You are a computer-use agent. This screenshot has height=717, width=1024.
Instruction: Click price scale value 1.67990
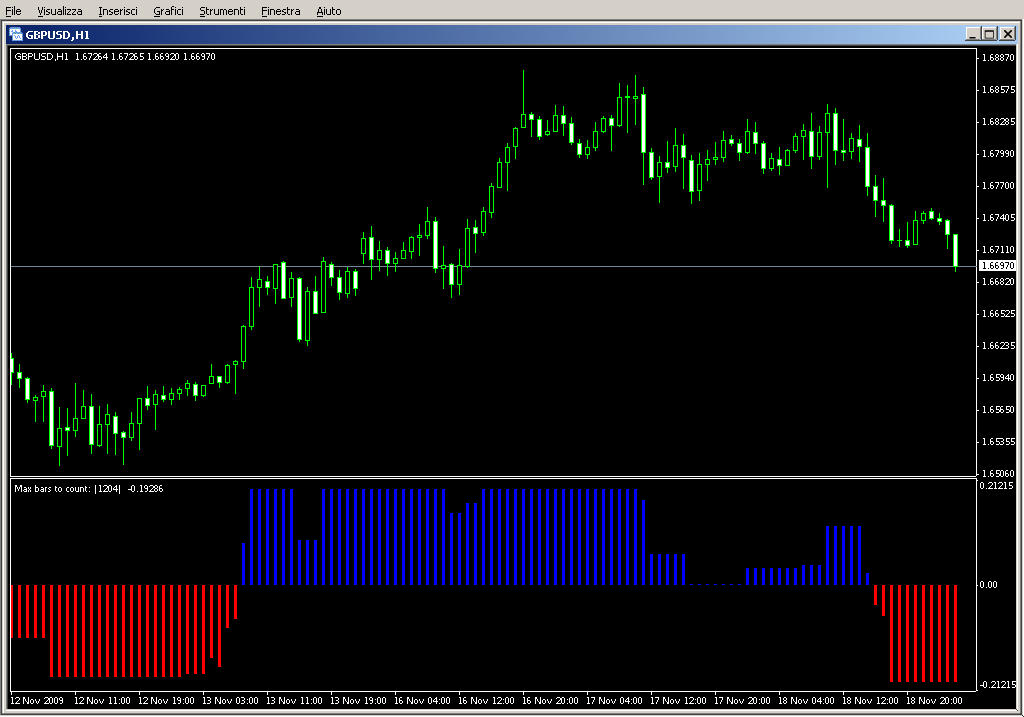pos(998,153)
